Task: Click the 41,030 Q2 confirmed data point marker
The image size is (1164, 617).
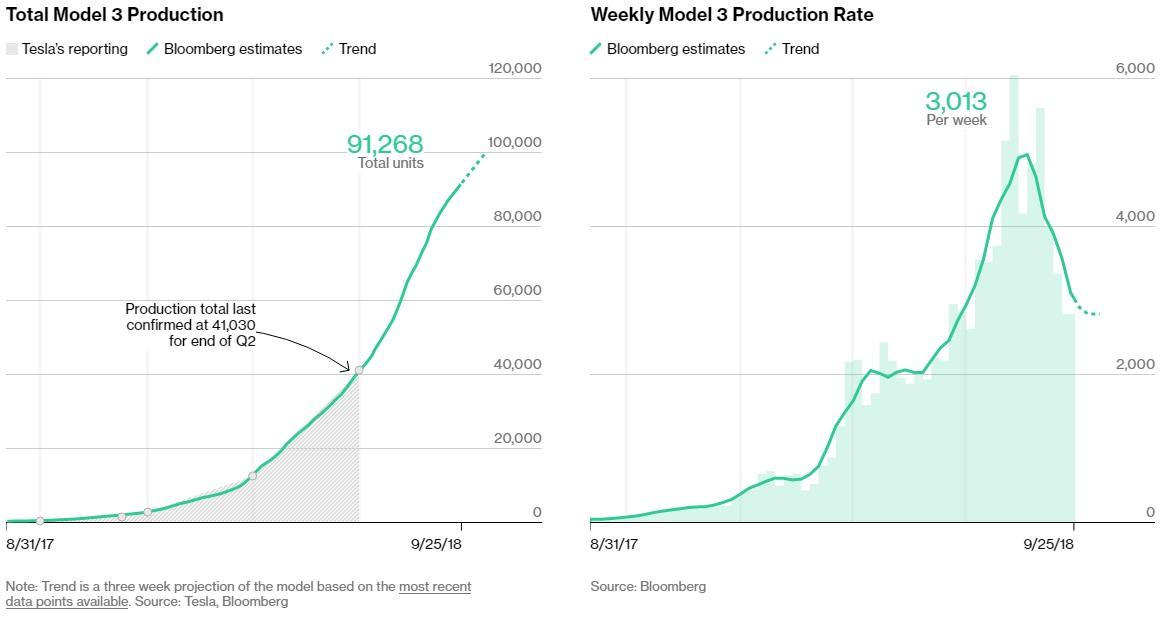Action: coord(359,370)
